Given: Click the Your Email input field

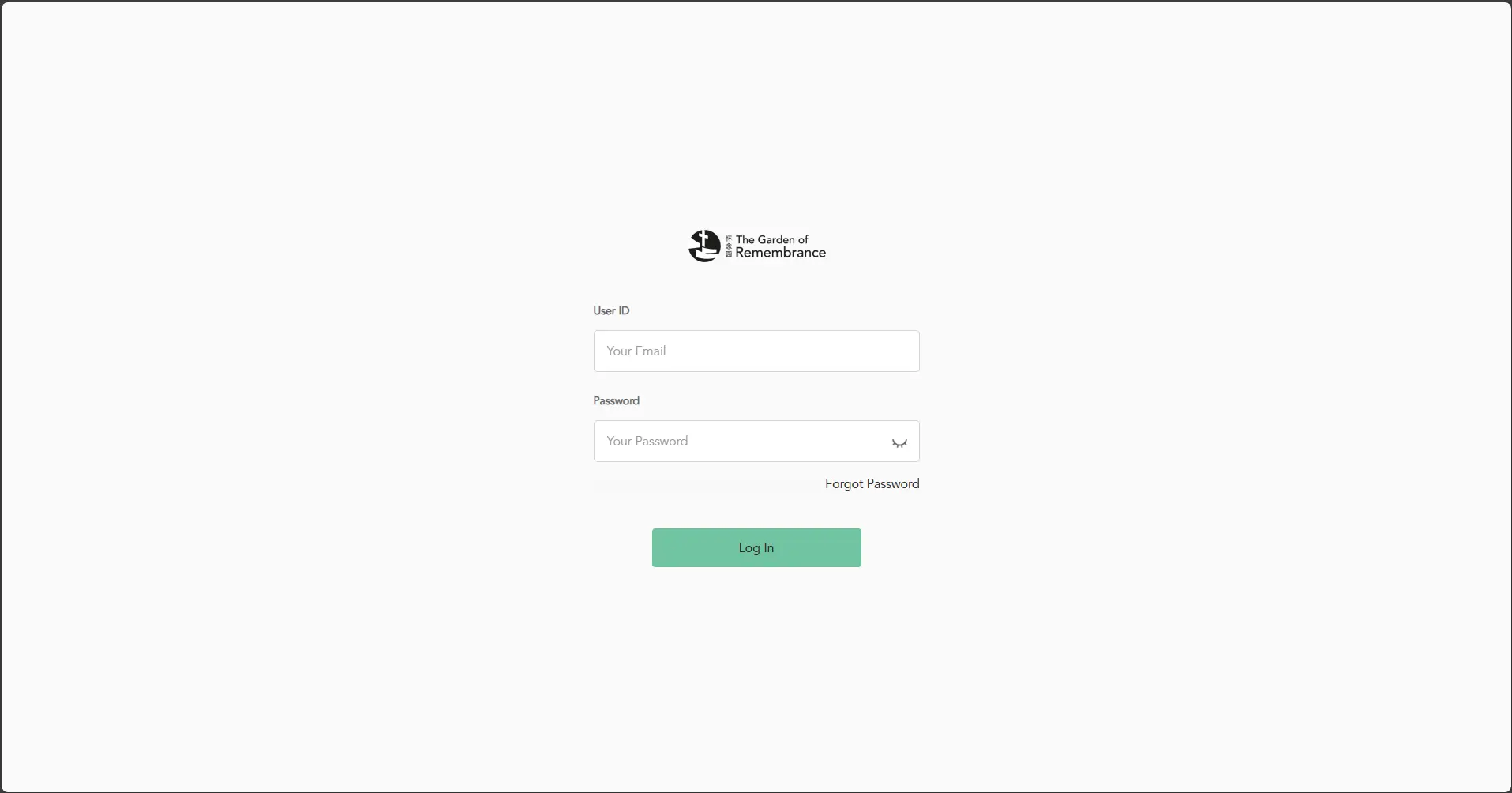Looking at the screenshot, I should [x=756, y=351].
